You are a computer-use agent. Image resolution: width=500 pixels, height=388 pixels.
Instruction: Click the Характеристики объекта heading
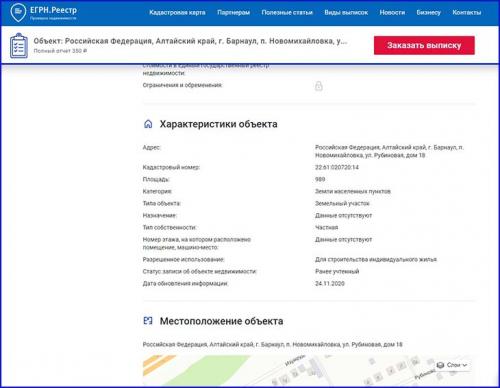coord(218,124)
